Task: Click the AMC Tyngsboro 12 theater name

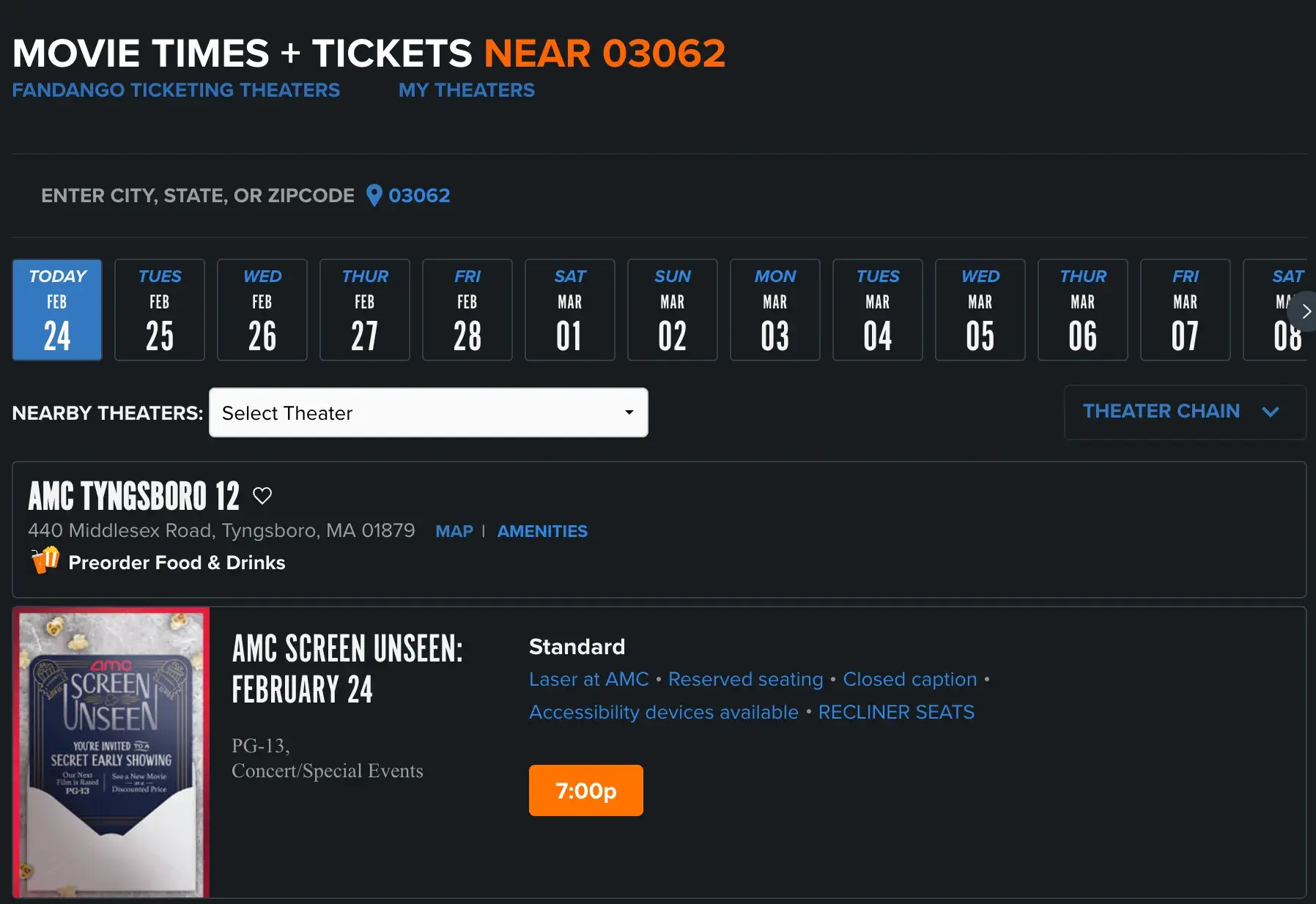Action: click(x=134, y=496)
